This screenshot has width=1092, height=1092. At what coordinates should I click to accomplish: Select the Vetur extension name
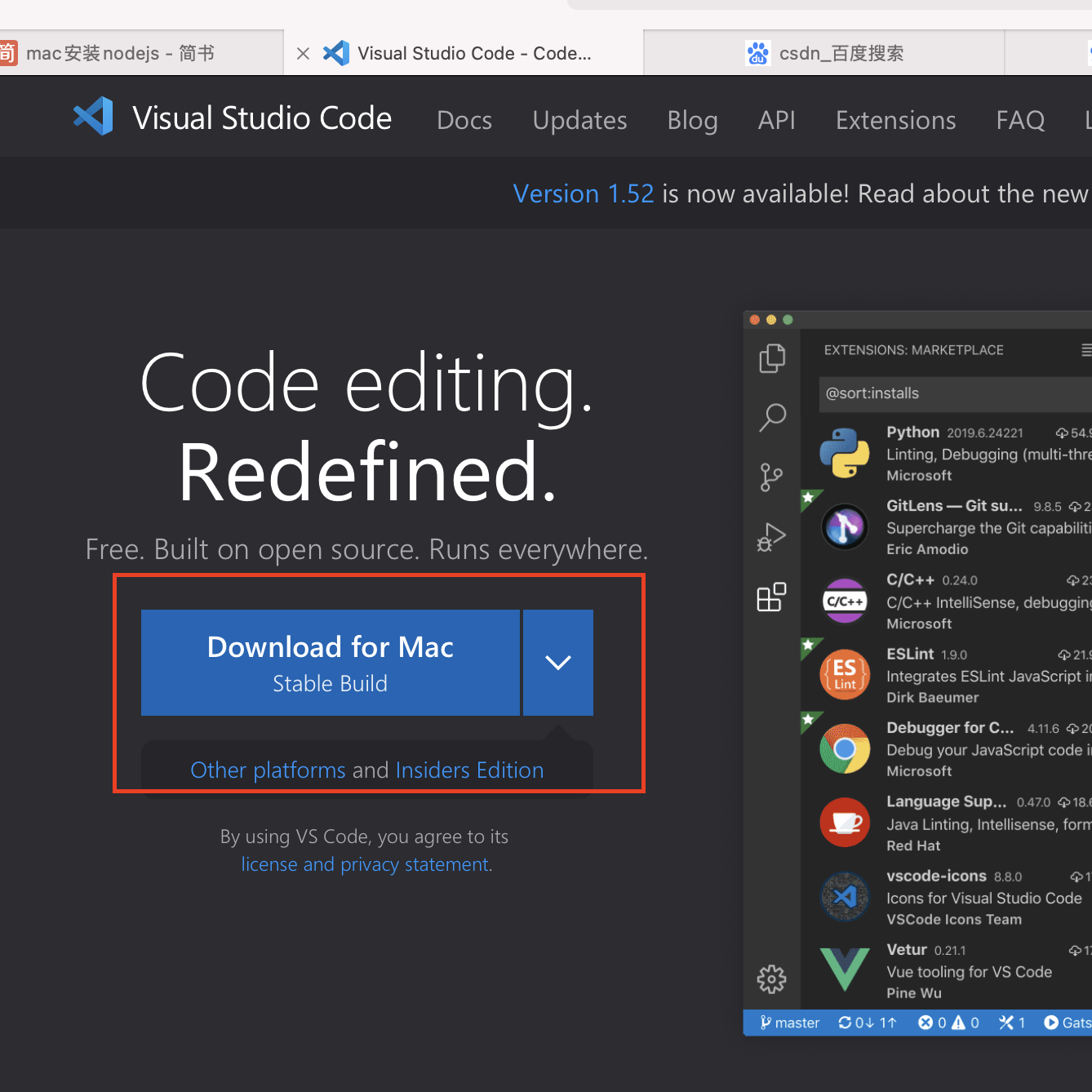pos(907,949)
